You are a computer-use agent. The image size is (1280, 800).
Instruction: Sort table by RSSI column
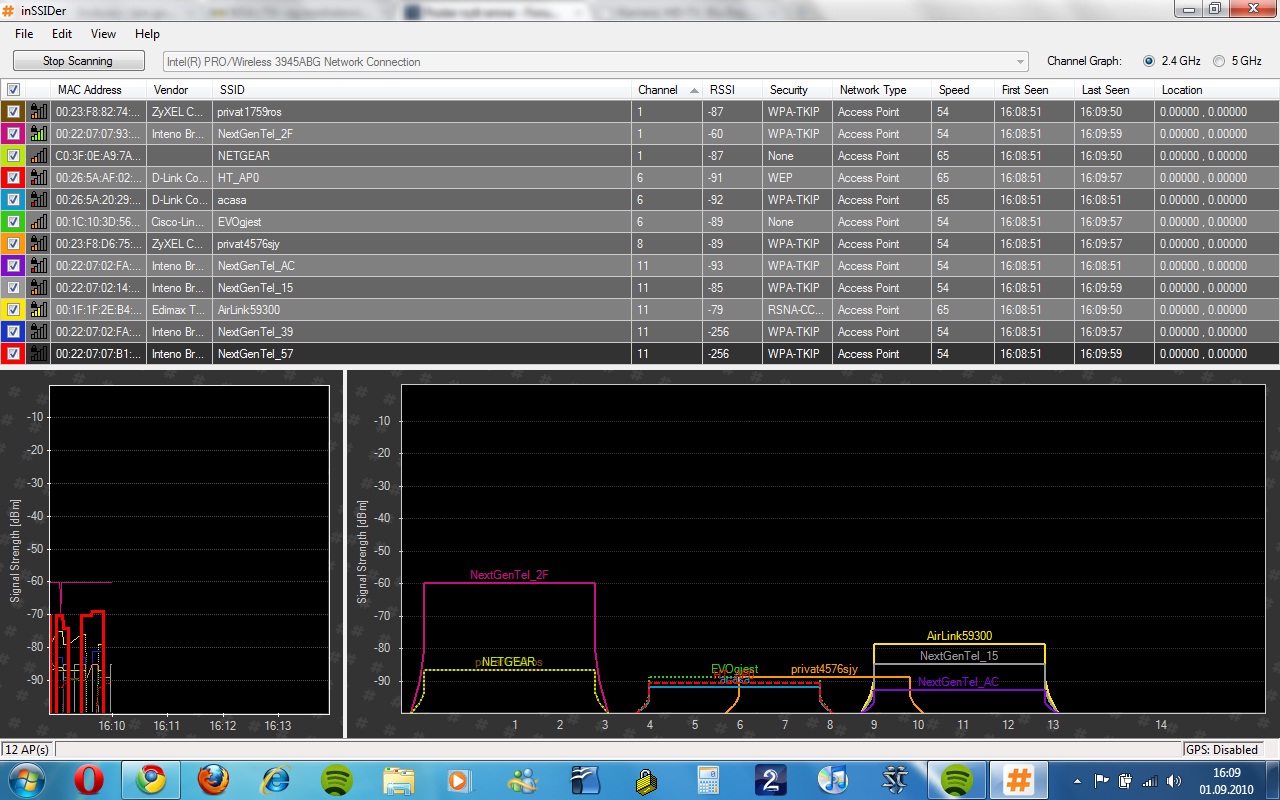[732, 90]
